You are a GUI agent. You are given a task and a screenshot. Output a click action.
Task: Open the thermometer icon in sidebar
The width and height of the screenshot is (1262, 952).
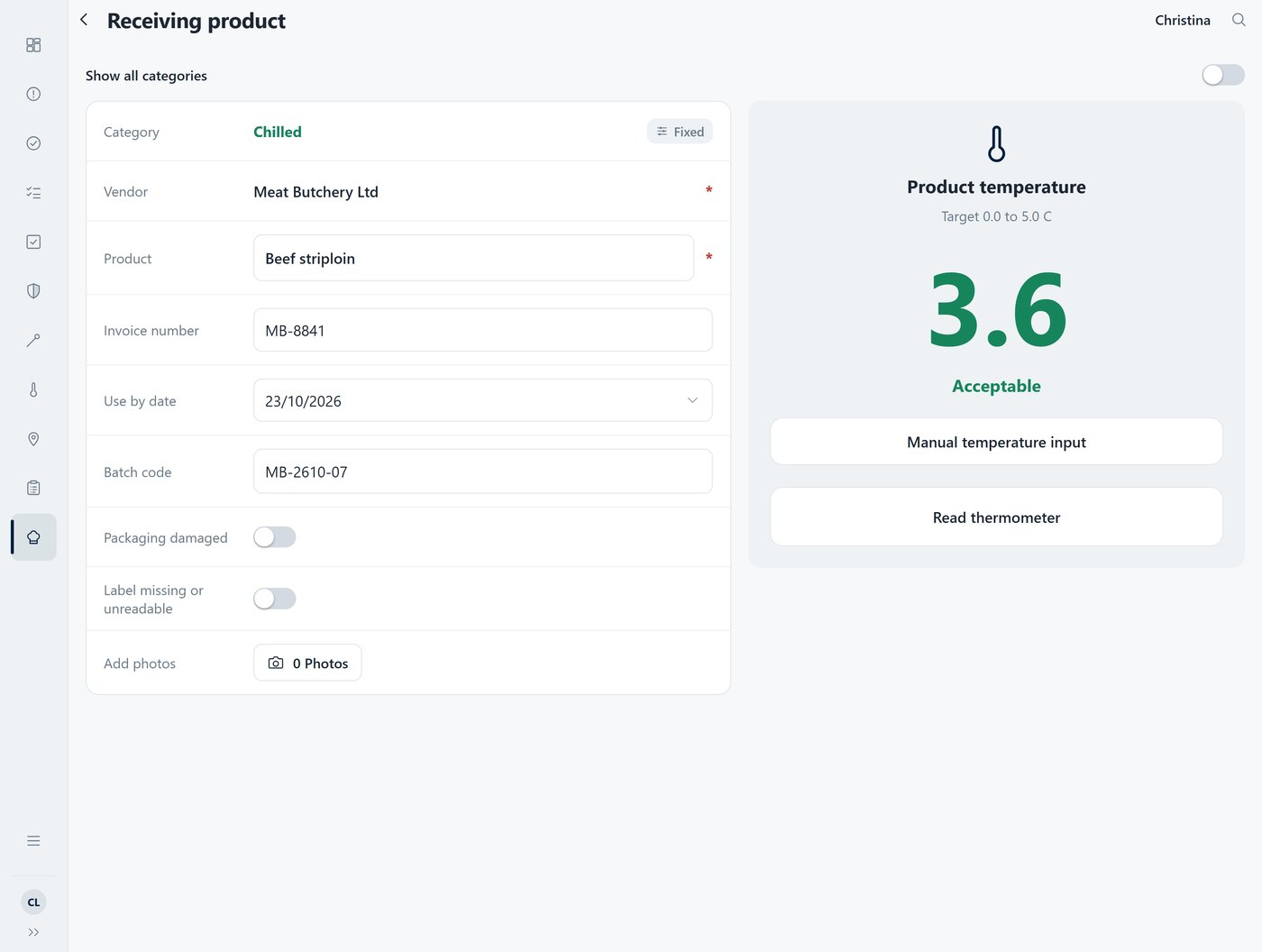[x=33, y=389]
